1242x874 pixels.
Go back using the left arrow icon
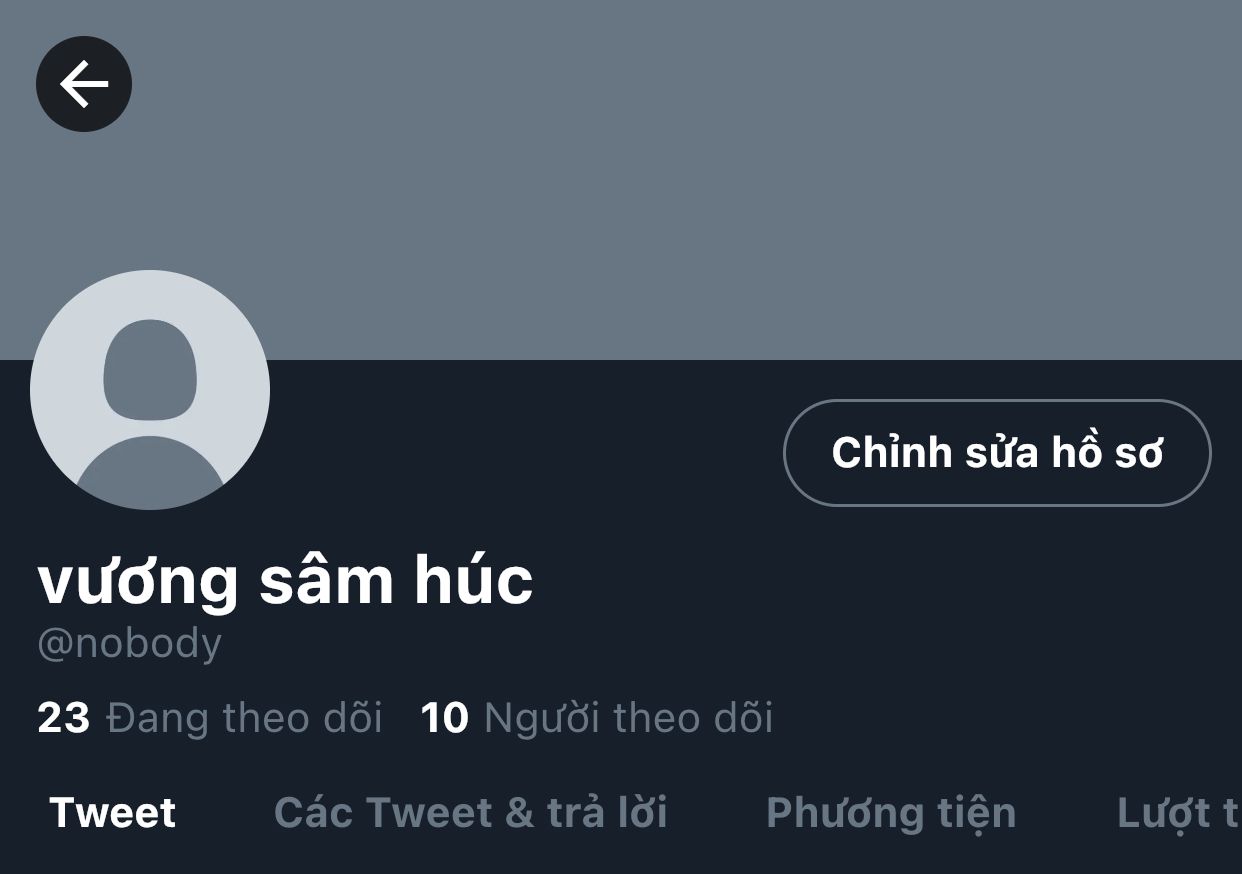tap(84, 84)
